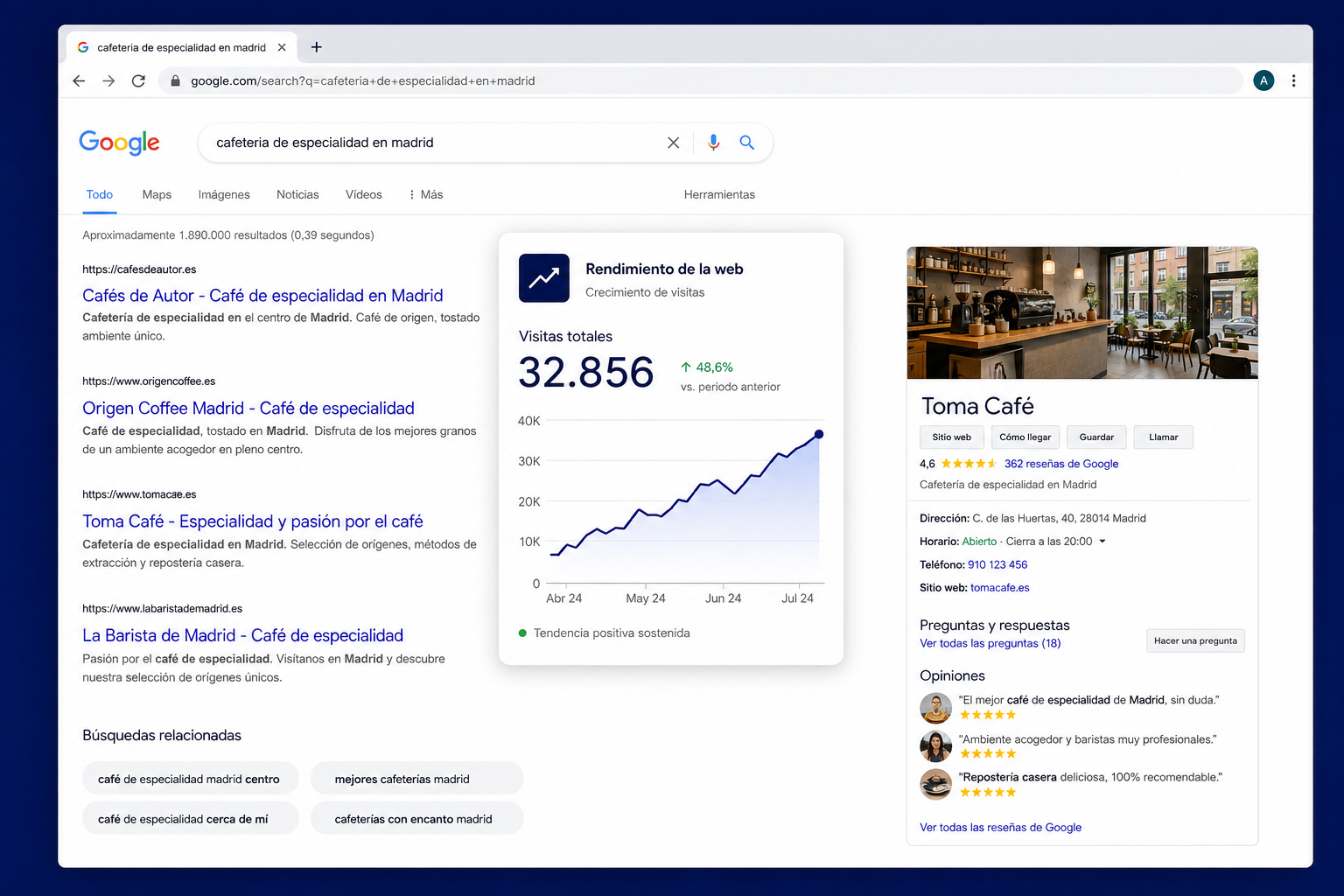Open the Noticias tab
This screenshot has height=896, width=1344.
297,194
